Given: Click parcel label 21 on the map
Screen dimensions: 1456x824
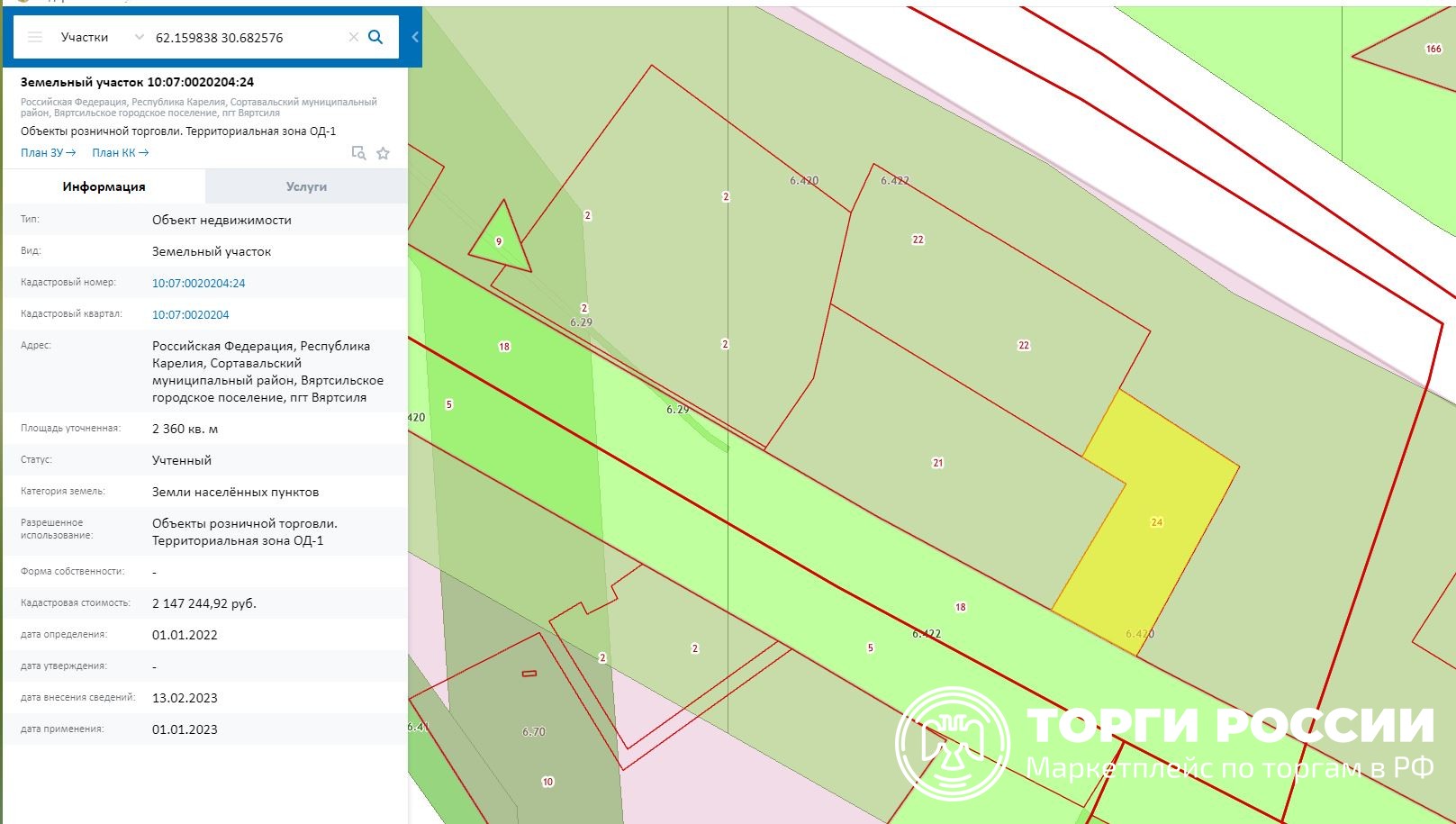Looking at the screenshot, I should [937, 463].
